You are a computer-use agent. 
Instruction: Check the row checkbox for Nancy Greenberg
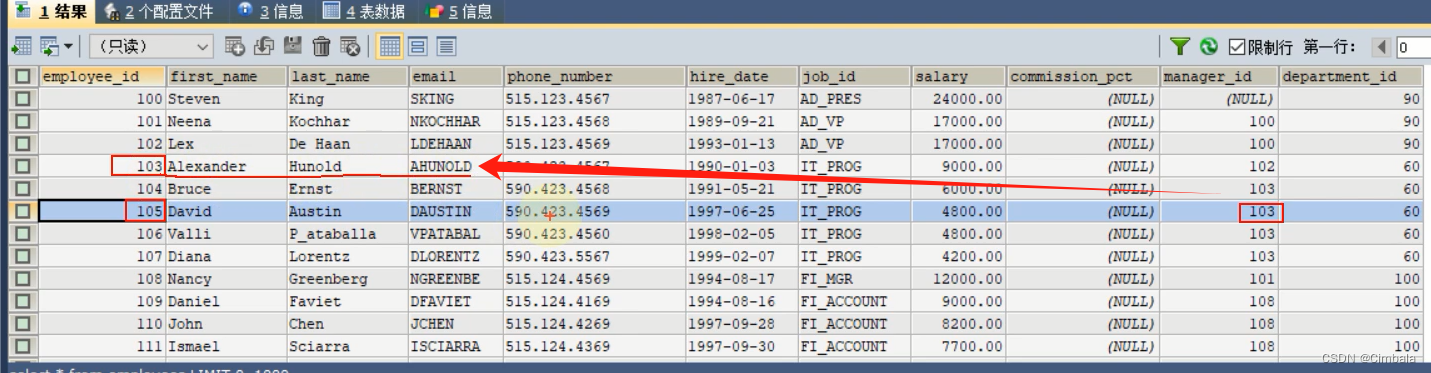point(22,279)
